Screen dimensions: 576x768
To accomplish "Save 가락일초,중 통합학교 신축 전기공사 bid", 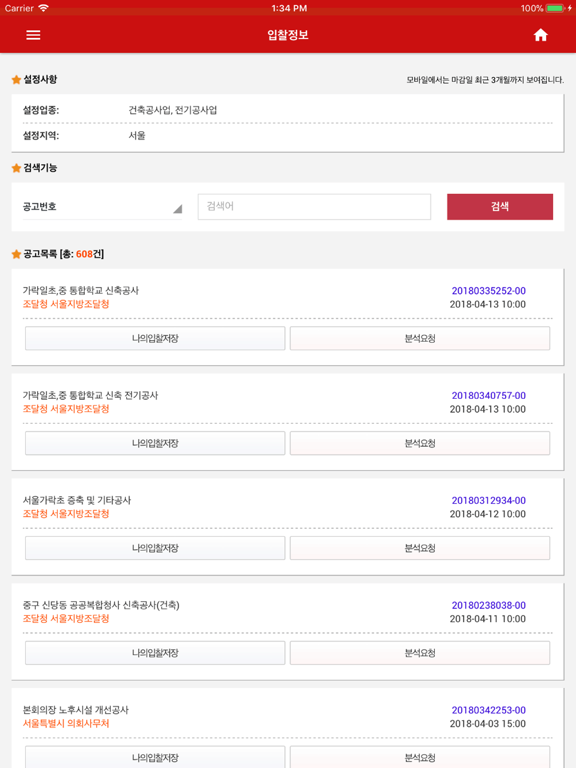I will 155,443.
